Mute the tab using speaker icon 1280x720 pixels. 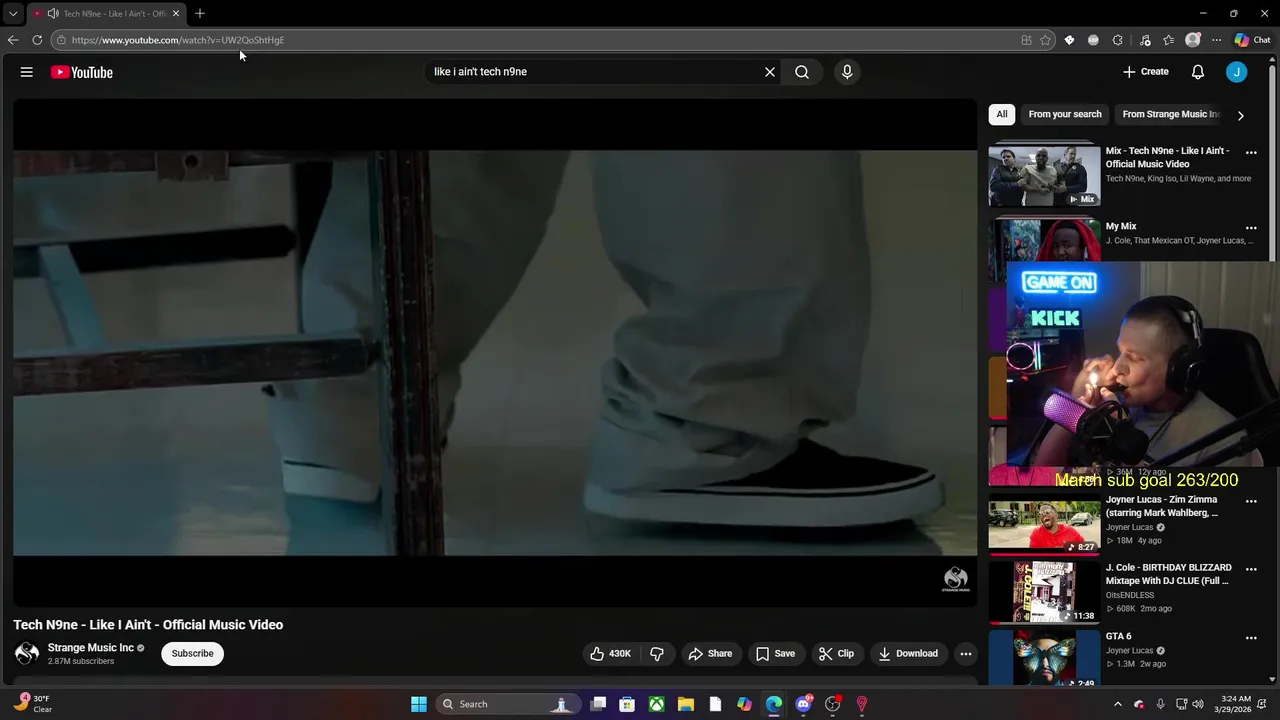(x=53, y=14)
